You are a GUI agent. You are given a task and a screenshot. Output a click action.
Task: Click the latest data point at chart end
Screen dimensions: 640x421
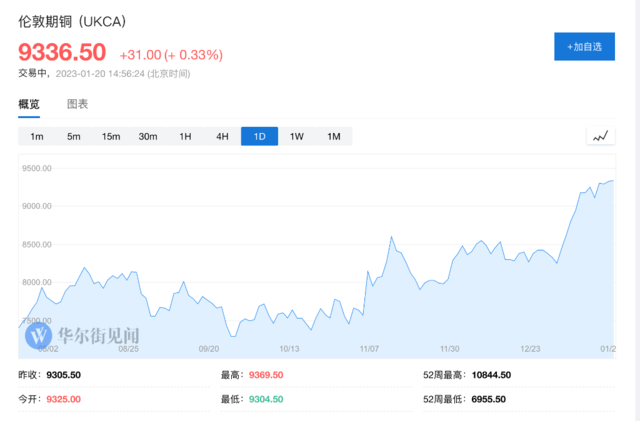coord(613,180)
